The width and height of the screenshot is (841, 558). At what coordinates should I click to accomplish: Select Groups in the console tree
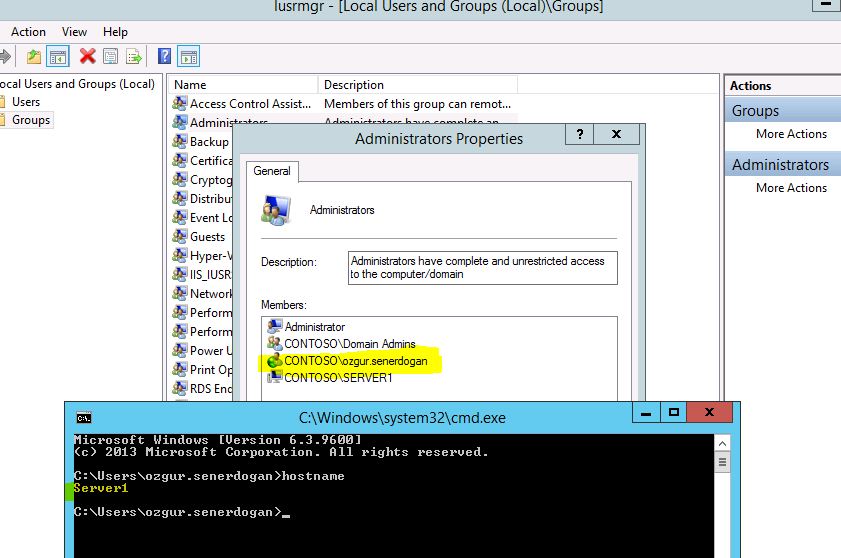point(31,120)
